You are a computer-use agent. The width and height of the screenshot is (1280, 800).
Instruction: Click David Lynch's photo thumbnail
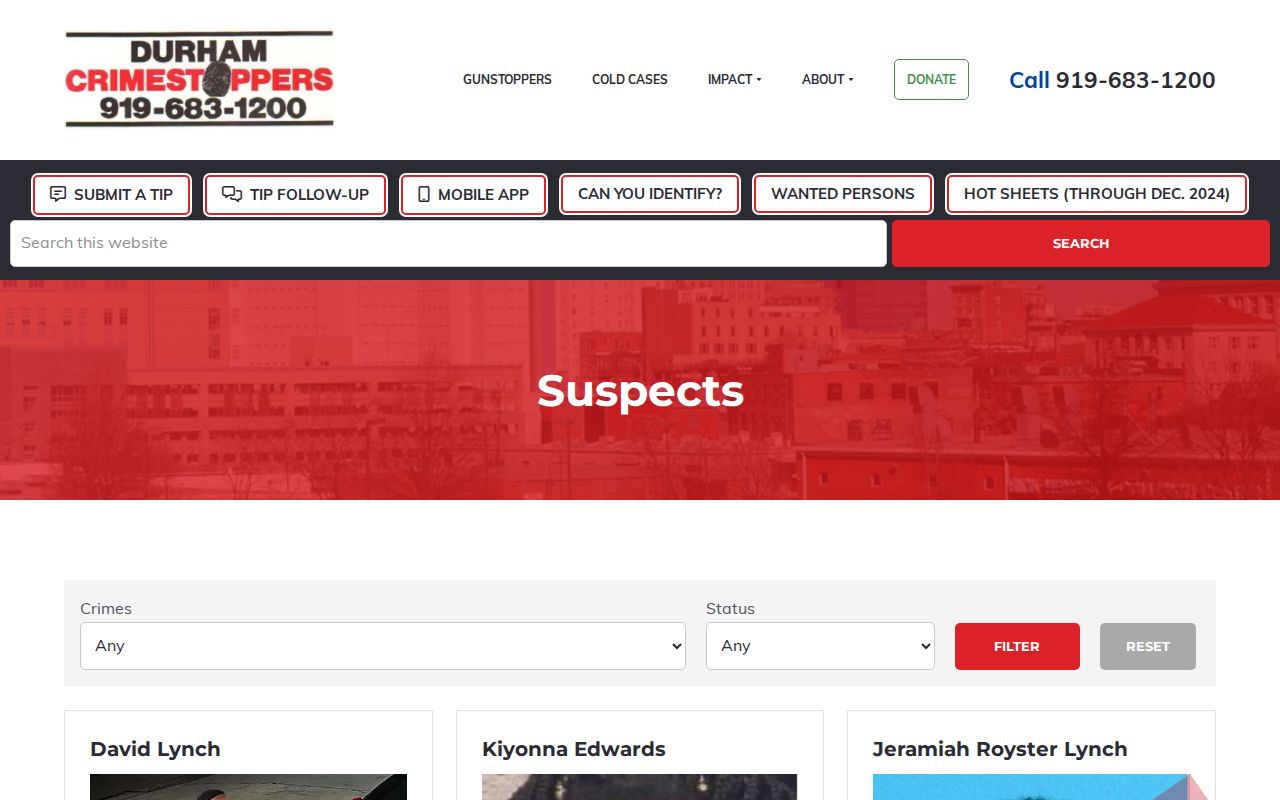[x=248, y=787]
